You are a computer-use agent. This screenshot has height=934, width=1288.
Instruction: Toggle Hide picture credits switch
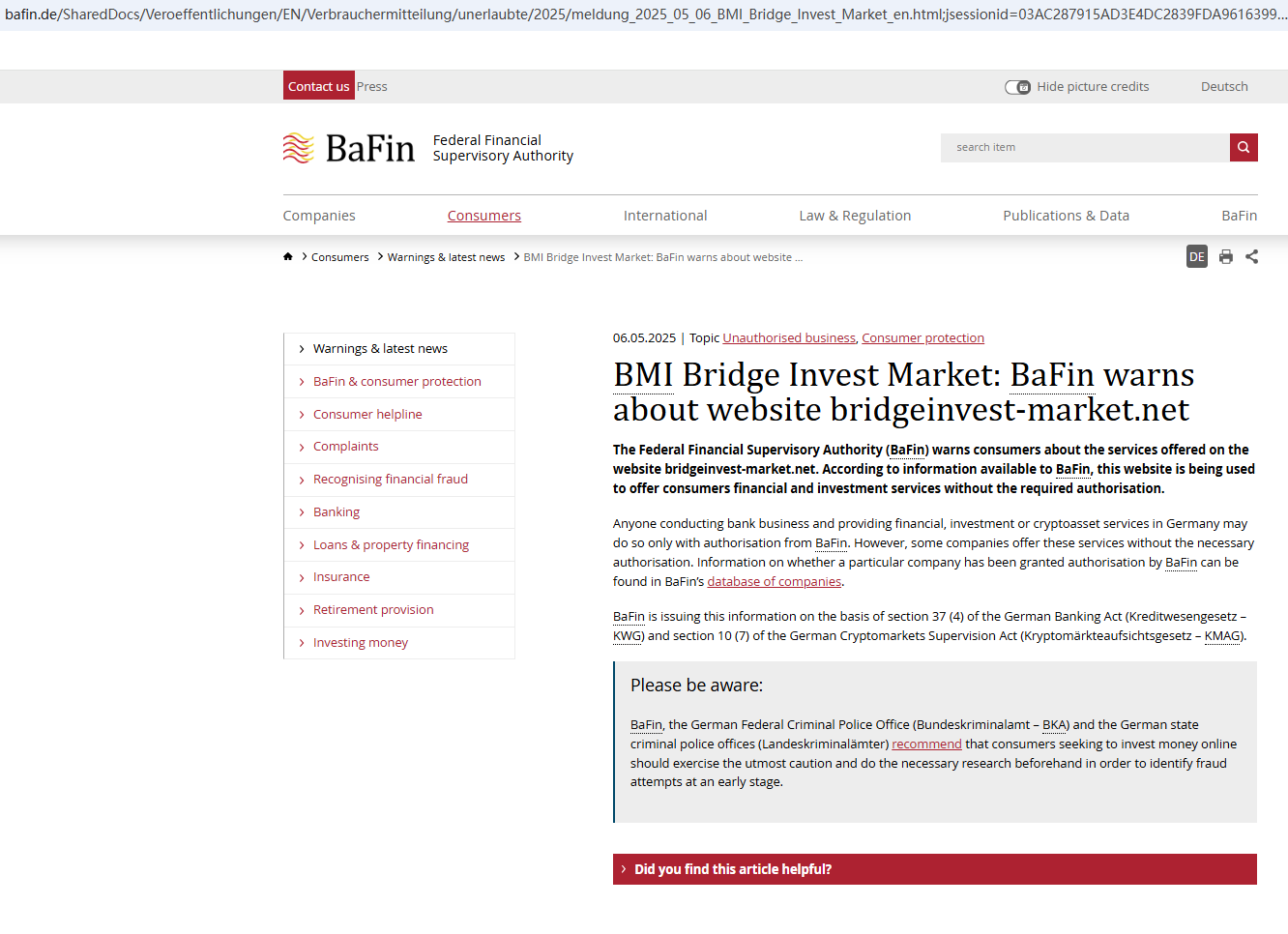(1017, 87)
